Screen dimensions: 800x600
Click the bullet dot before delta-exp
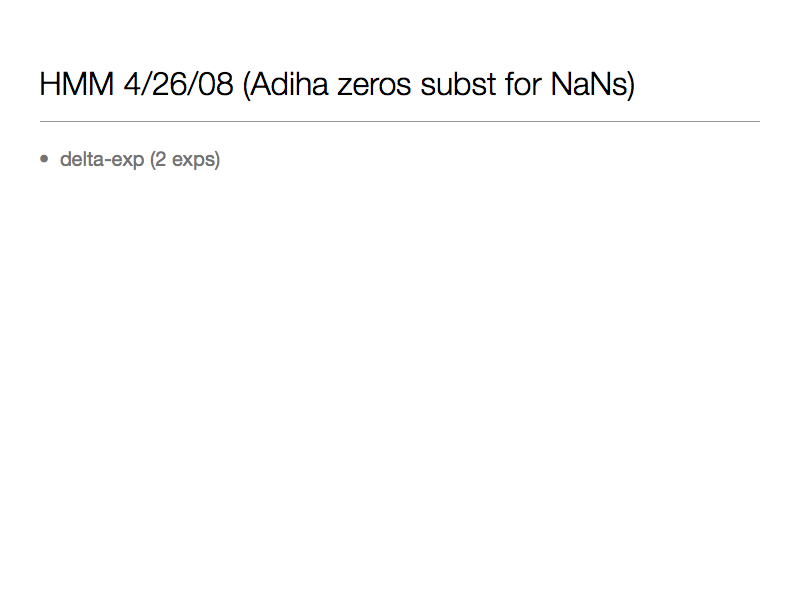point(44,159)
